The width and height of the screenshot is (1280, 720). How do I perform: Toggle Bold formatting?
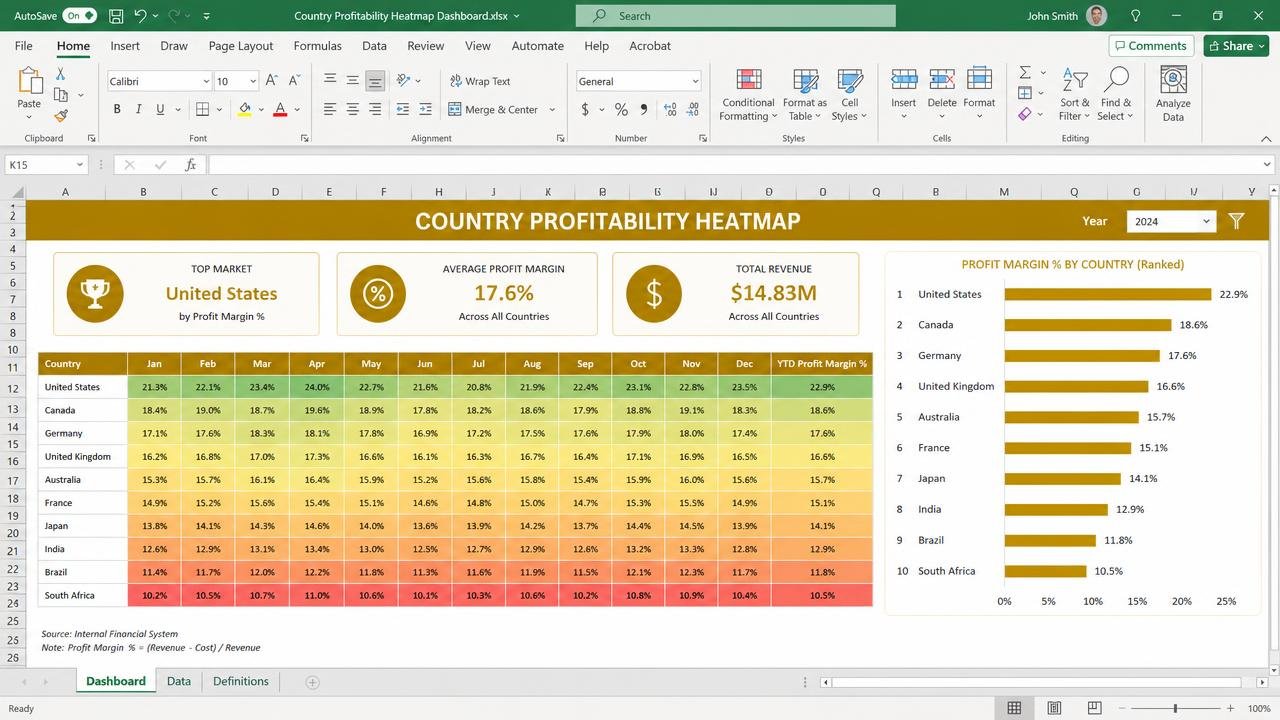(x=117, y=109)
